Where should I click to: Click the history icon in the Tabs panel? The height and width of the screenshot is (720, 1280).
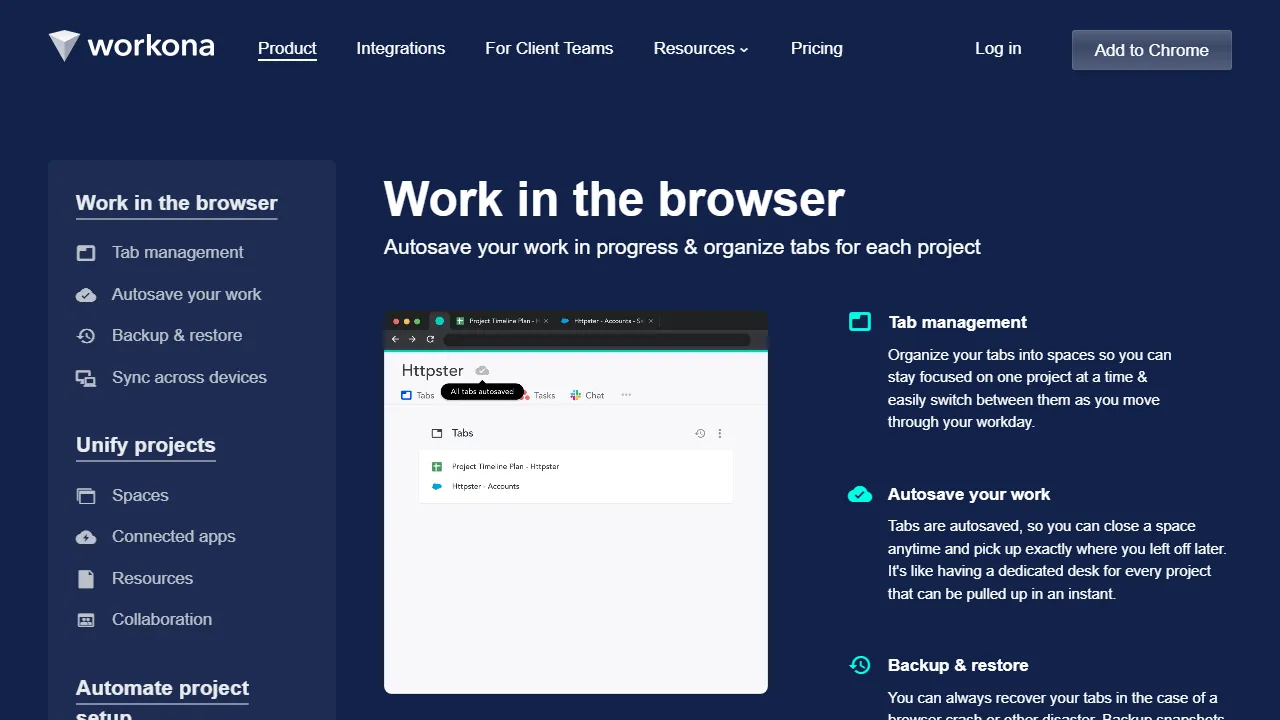tap(700, 433)
